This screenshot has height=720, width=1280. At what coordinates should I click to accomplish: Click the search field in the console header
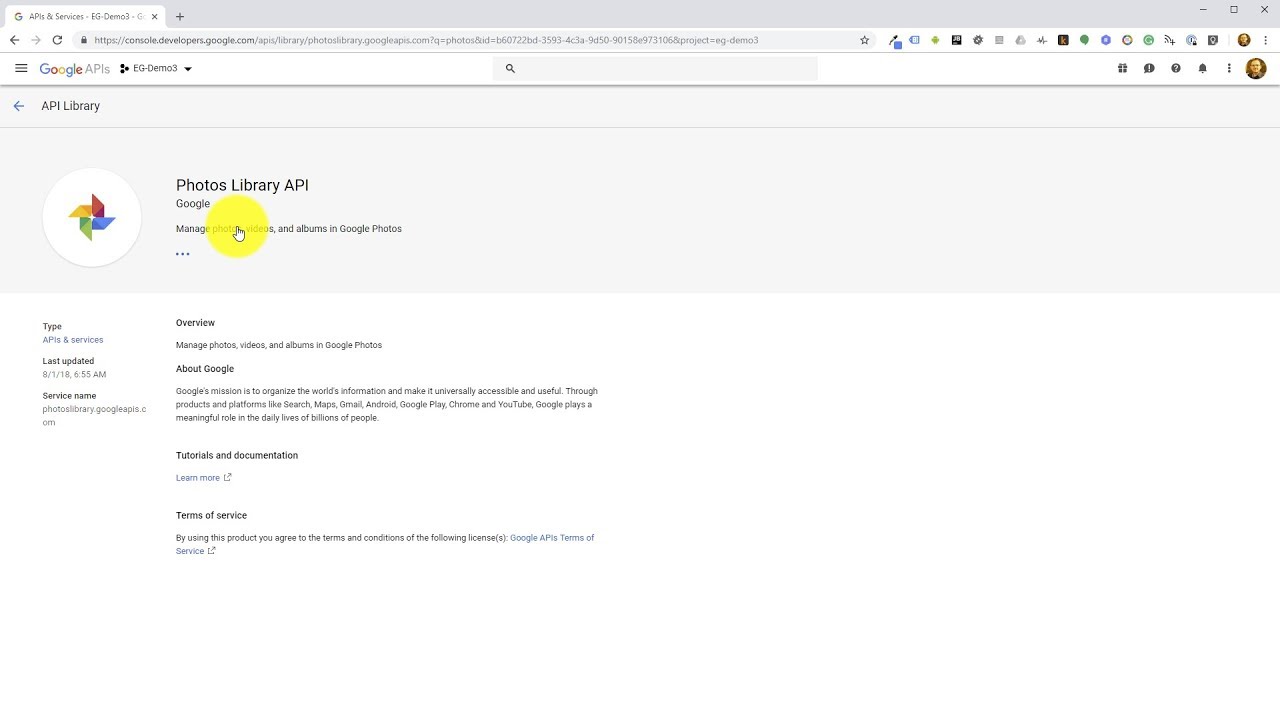655,68
